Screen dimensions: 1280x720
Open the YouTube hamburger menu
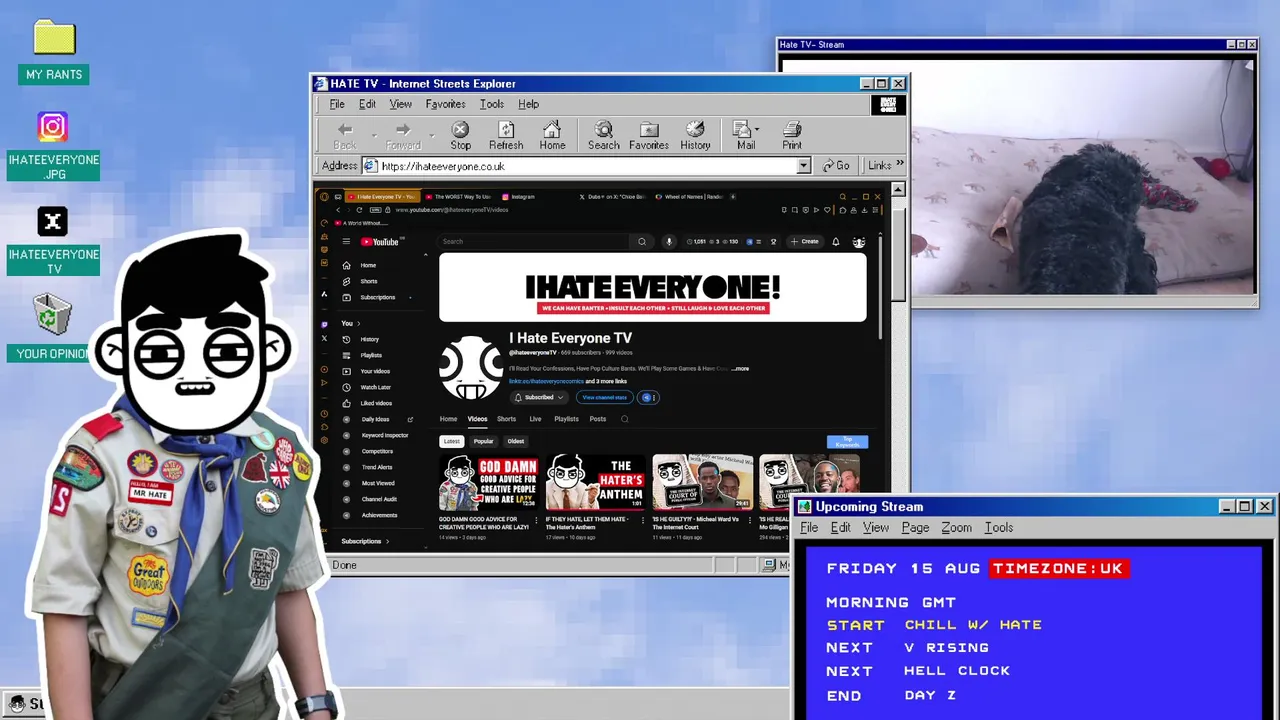(346, 241)
